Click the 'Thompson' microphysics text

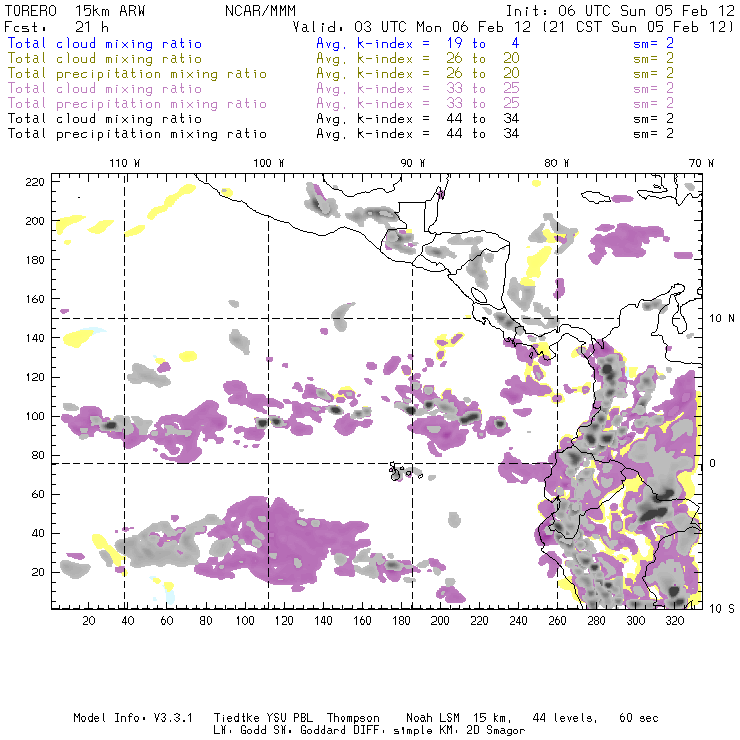point(353,718)
